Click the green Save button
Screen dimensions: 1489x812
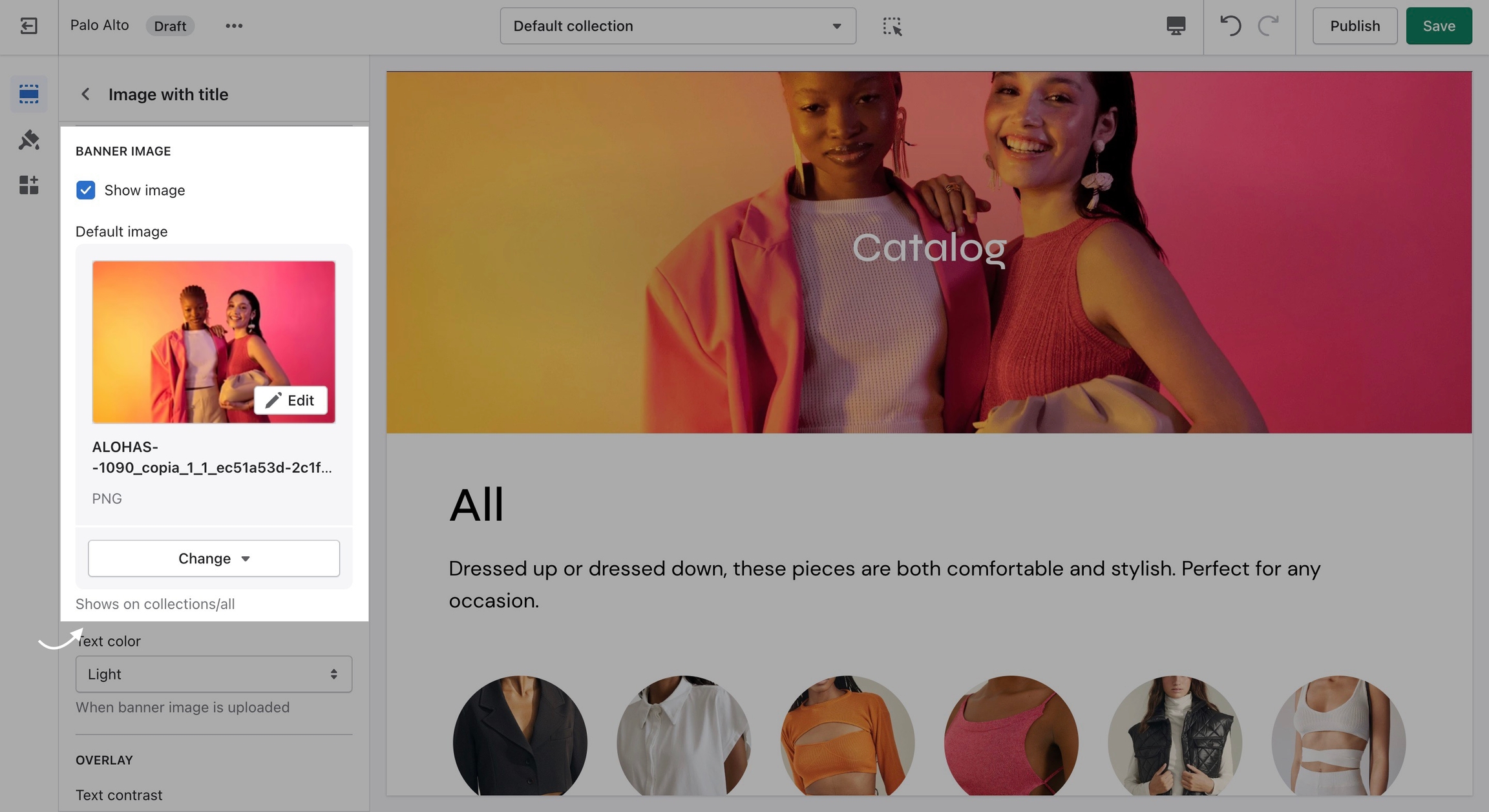pyautogui.click(x=1439, y=26)
